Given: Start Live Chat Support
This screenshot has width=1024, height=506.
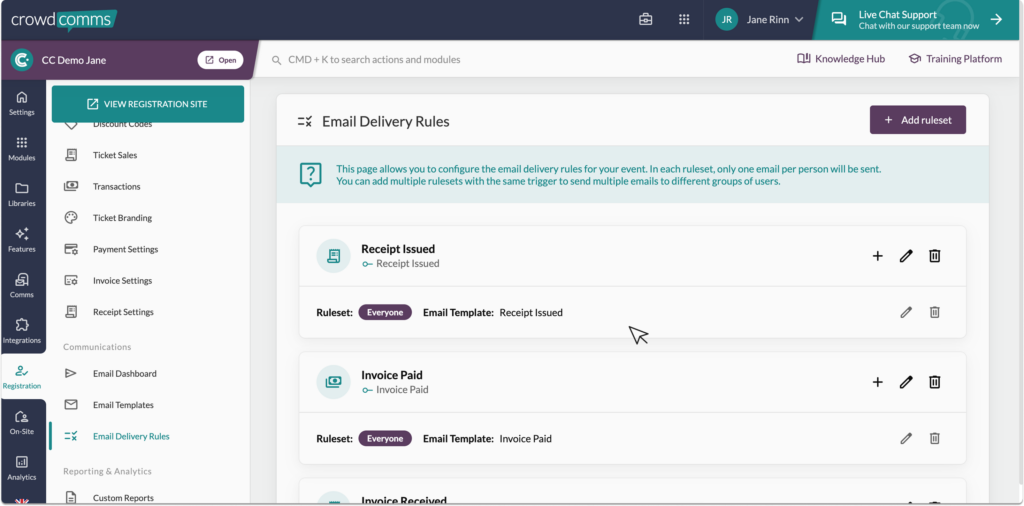Looking at the screenshot, I should click(919, 20).
